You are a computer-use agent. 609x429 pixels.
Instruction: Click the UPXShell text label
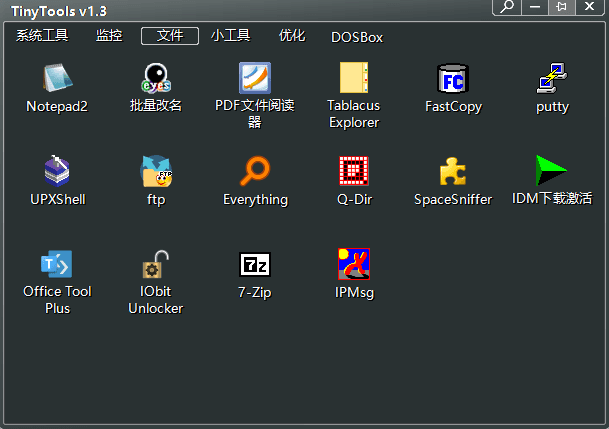point(57,199)
